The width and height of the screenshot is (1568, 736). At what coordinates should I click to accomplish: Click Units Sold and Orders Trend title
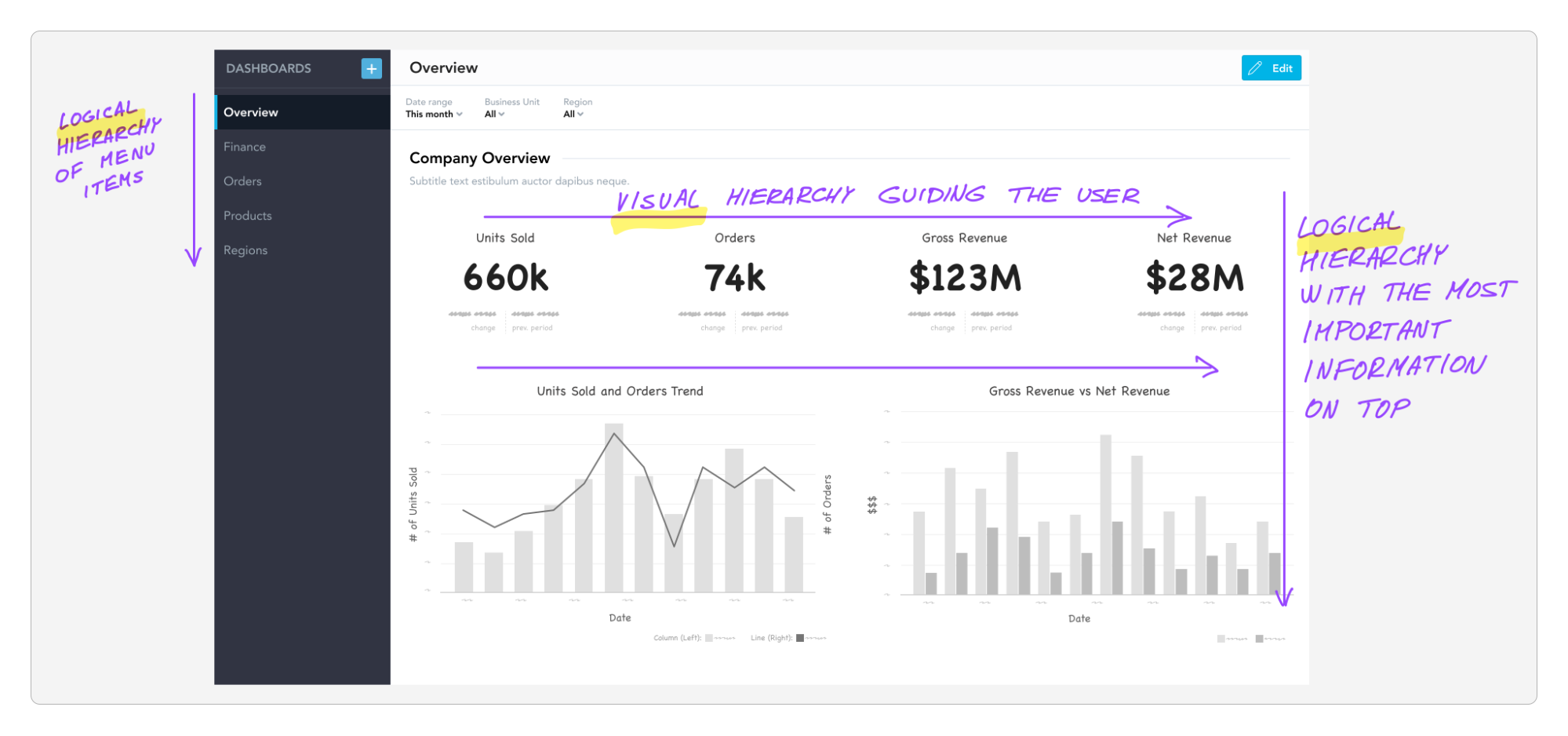tap(620, 391)
